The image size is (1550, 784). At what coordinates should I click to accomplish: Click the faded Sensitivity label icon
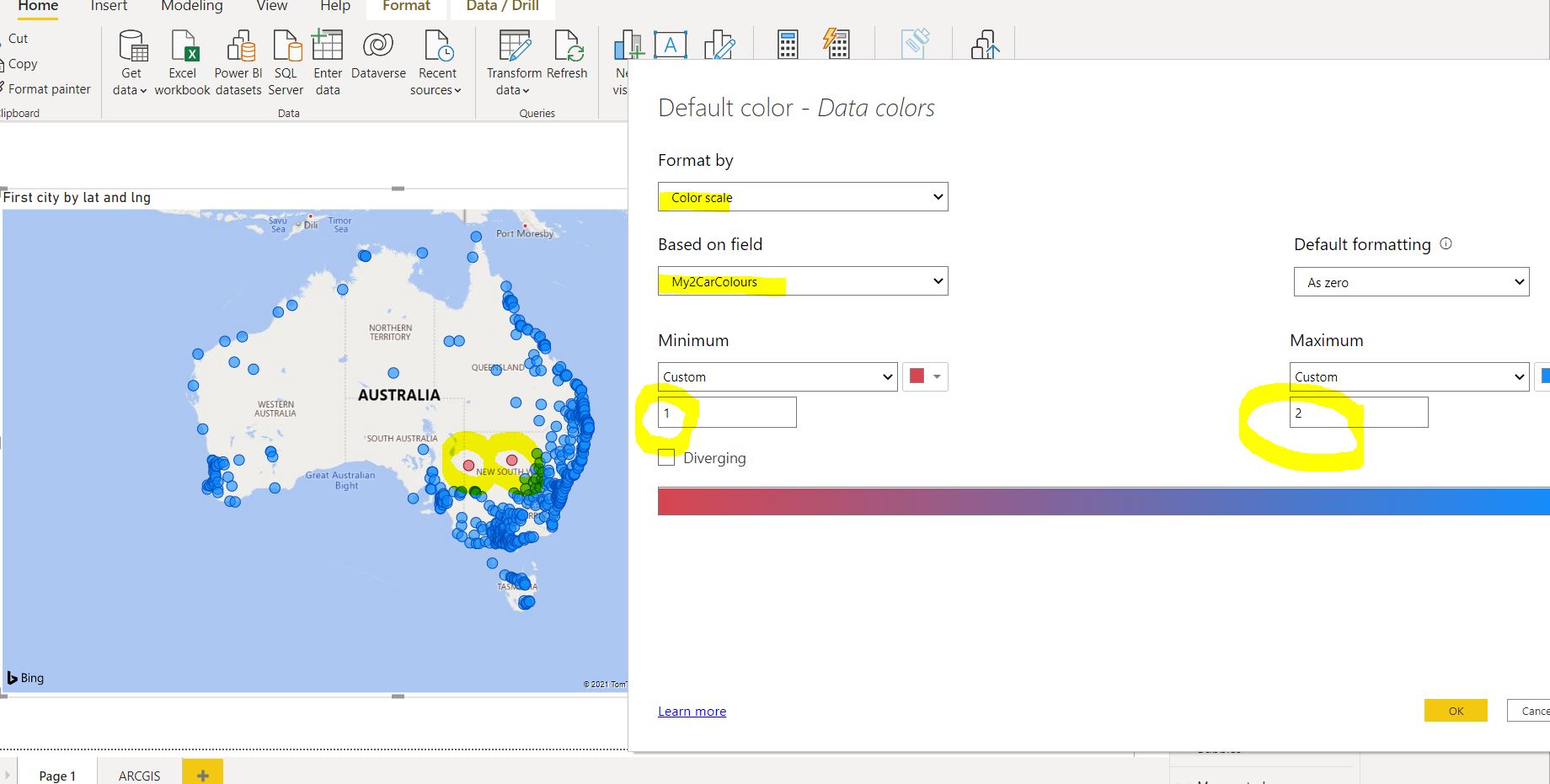pyautogui.click(x=915, y=44)
